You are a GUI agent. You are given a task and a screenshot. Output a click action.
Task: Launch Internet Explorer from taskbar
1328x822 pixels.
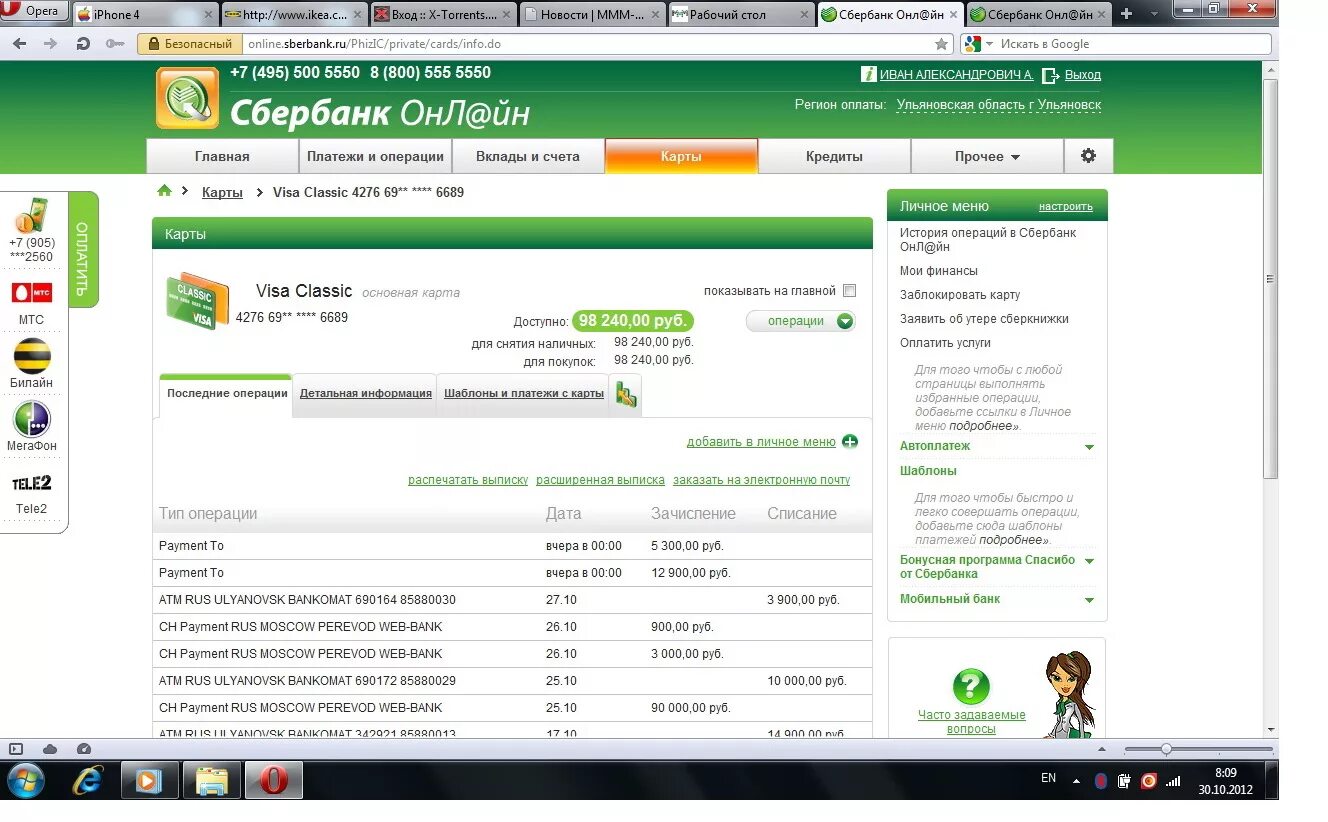click(x=88, y=780)
